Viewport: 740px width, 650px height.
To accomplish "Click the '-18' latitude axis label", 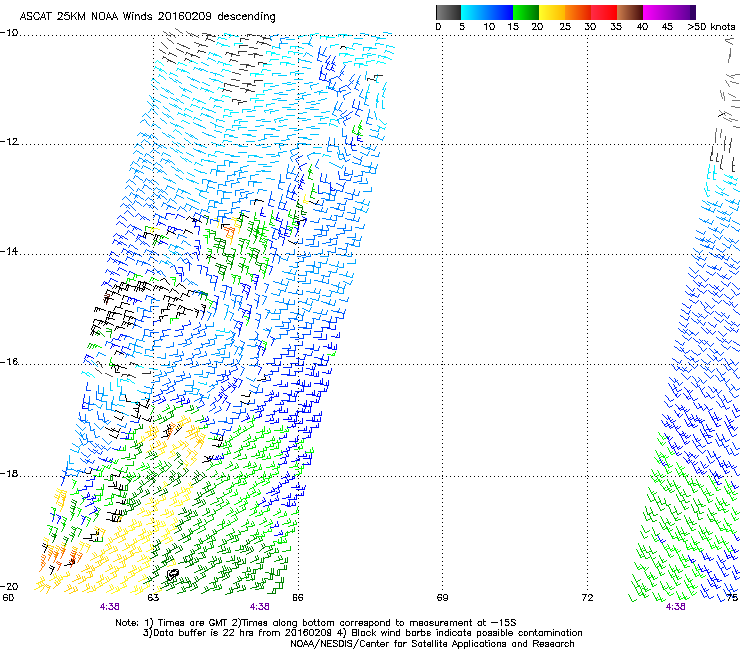I will coord(9,473).
